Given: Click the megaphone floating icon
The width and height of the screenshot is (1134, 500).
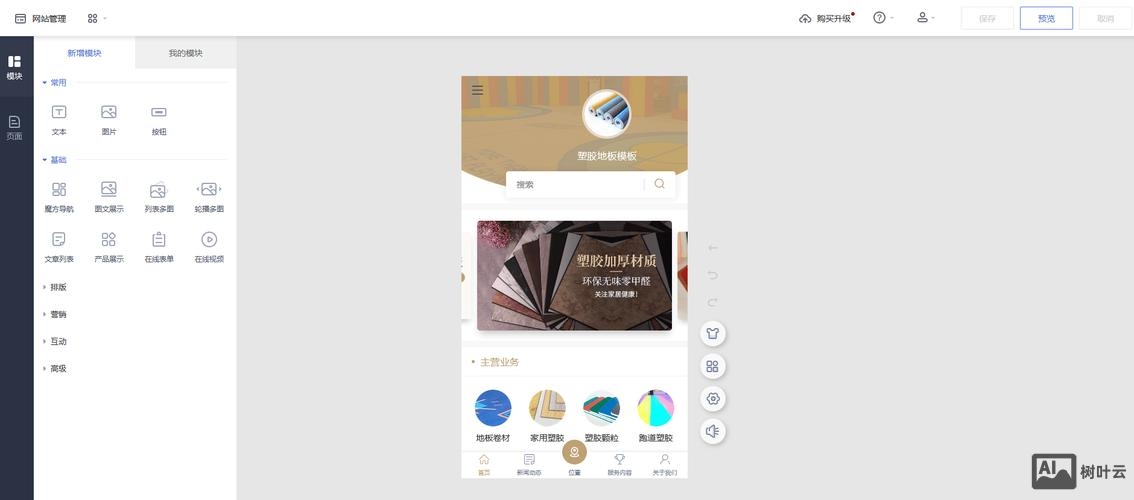Looking at the screenshot, I should point(712,431).
